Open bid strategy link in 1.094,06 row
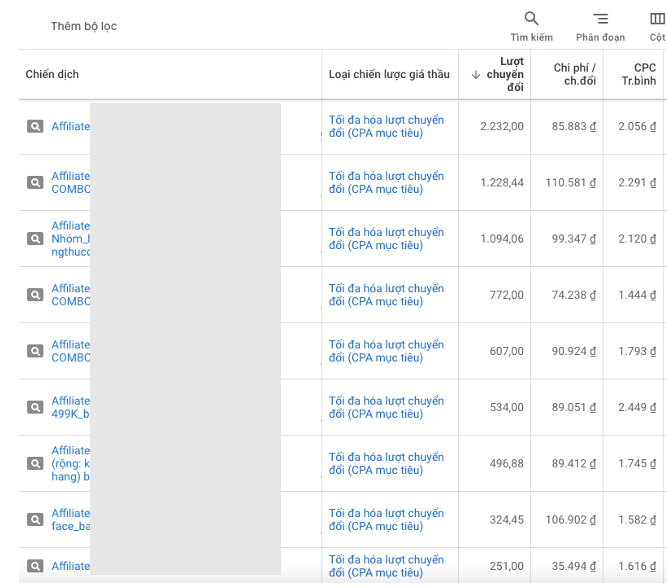The image size is (667, 588). [x=386, y=239]
